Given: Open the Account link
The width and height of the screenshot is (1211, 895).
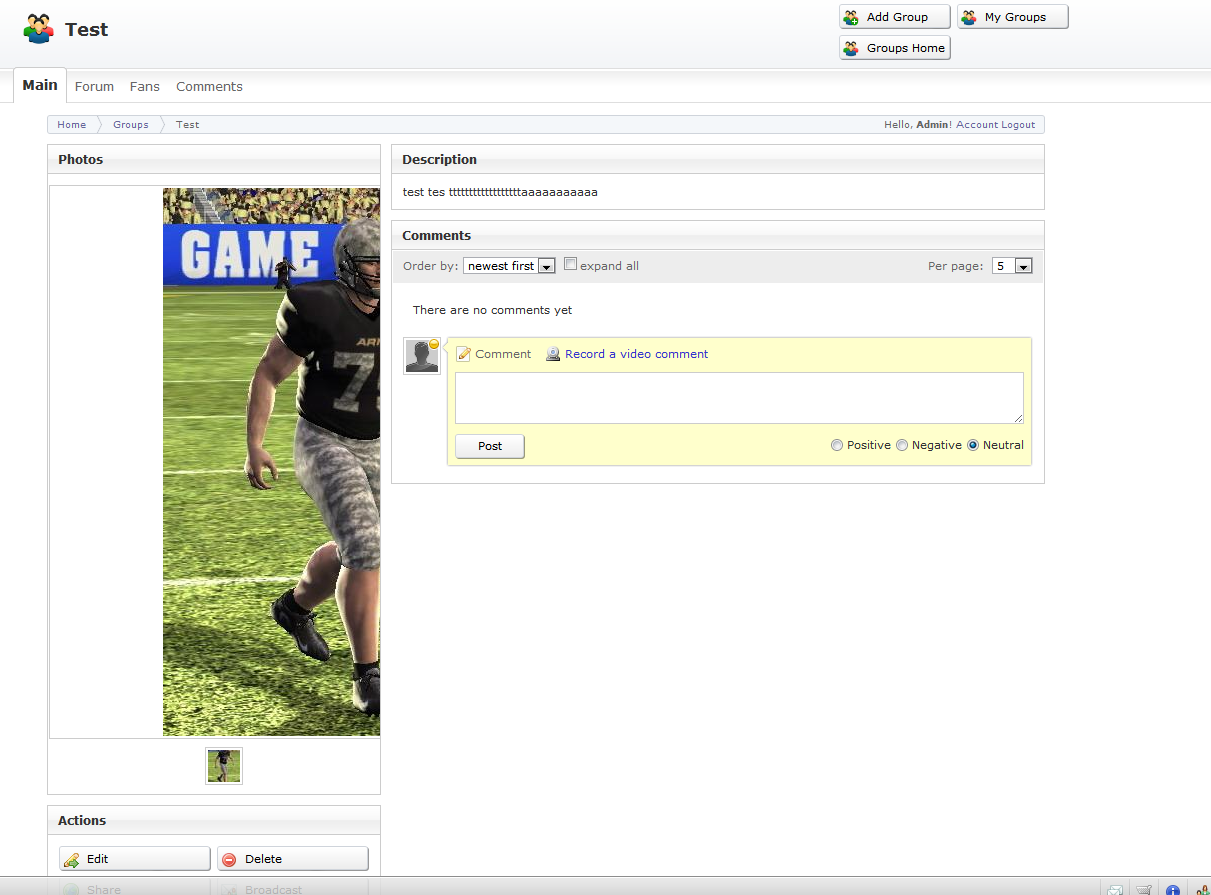Looking at the screenshot, I should point(977,125).
